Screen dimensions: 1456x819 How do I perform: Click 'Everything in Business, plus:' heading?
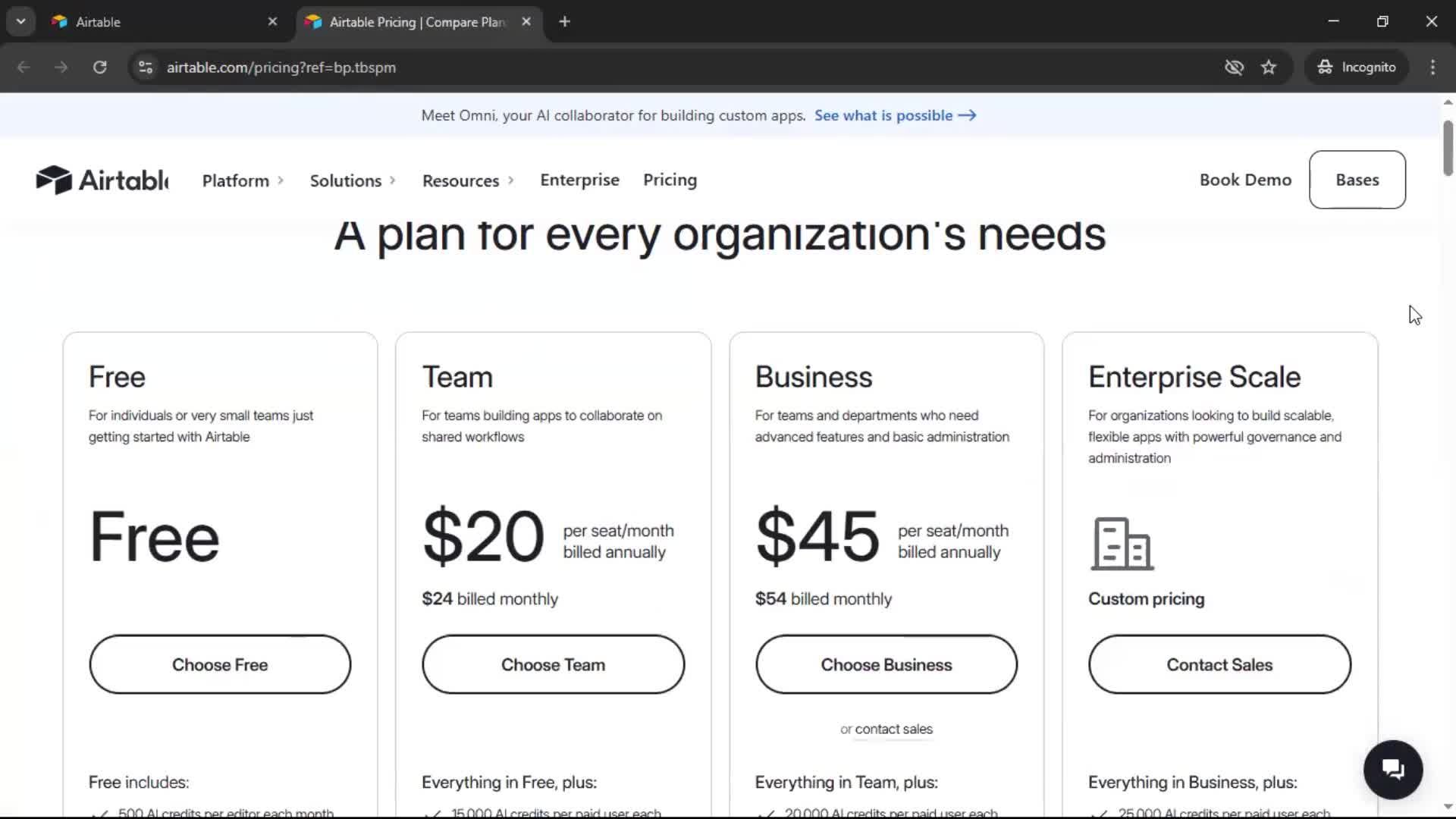pos(1193,782)
